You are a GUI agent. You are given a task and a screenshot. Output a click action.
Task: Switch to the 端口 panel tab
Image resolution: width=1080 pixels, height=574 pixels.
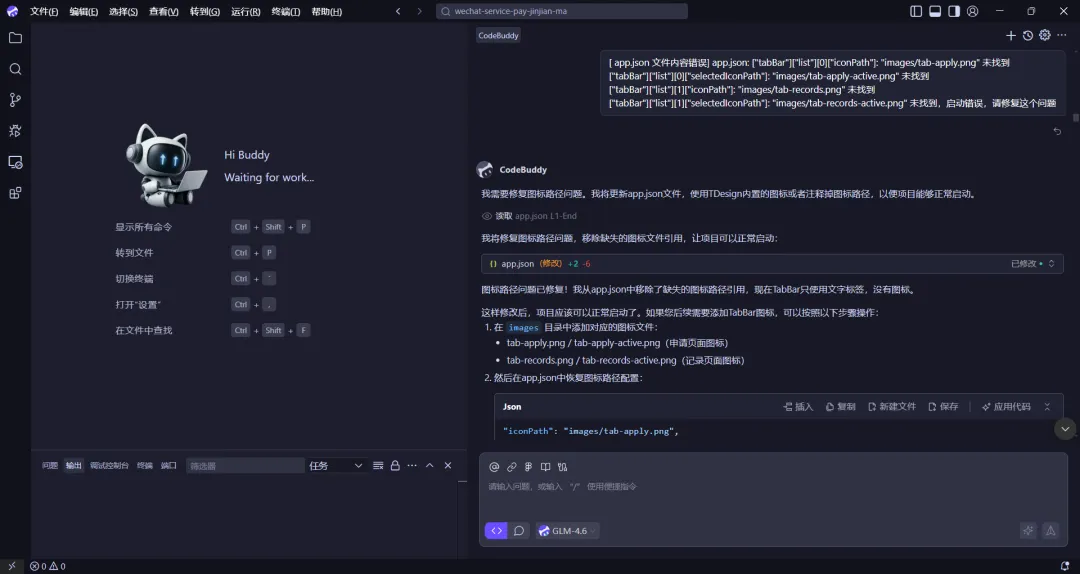(169, 466)
